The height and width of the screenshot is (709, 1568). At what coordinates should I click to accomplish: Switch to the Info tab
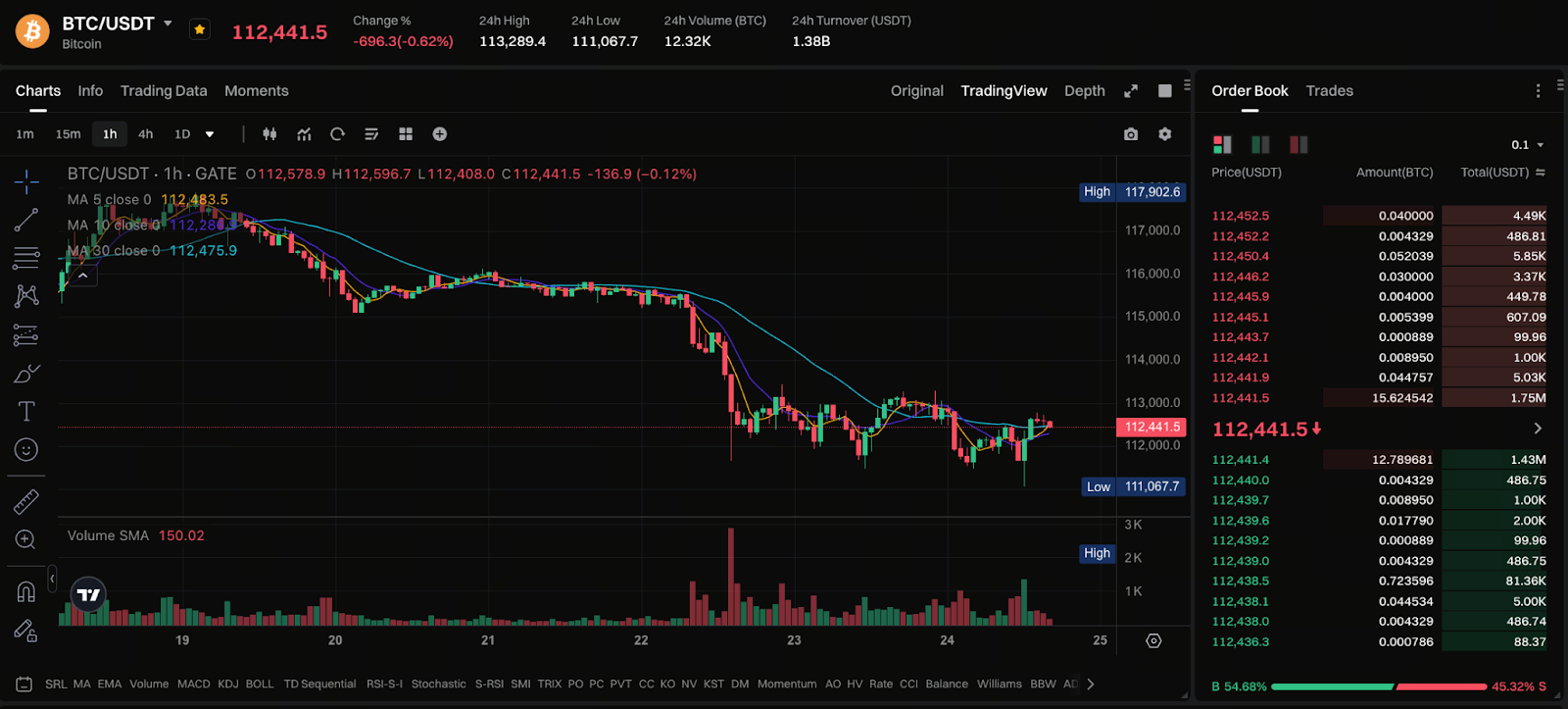pos(90,91)
